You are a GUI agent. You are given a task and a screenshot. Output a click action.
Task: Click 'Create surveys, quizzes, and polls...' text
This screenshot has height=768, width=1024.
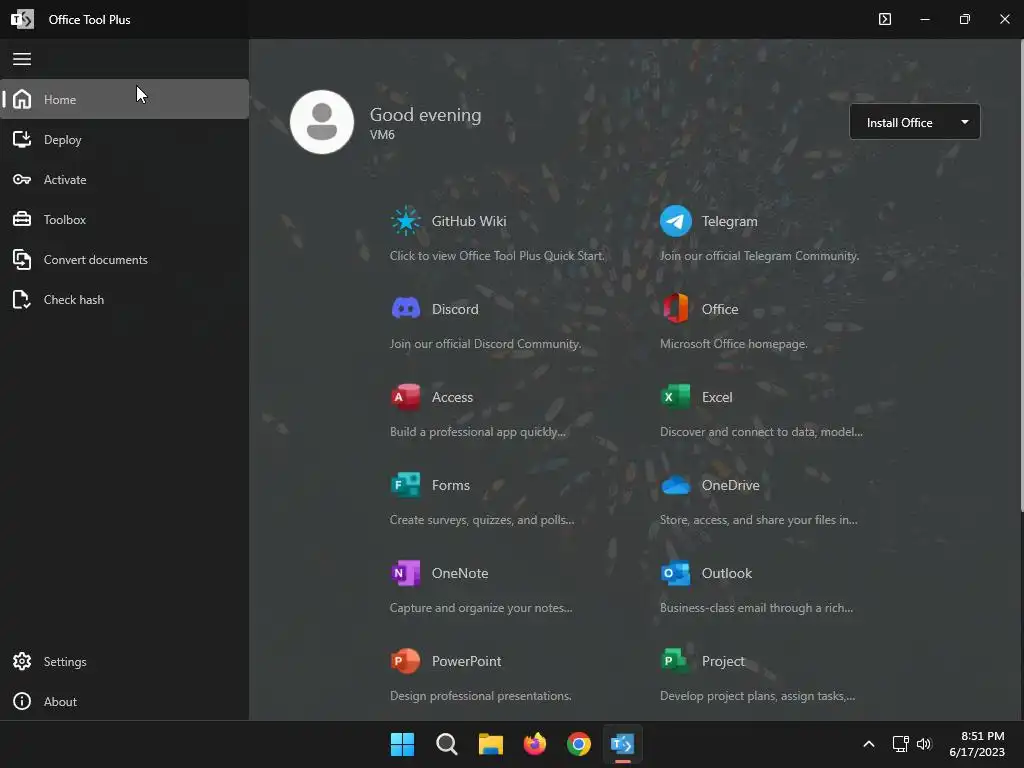(x=482, y=520)
